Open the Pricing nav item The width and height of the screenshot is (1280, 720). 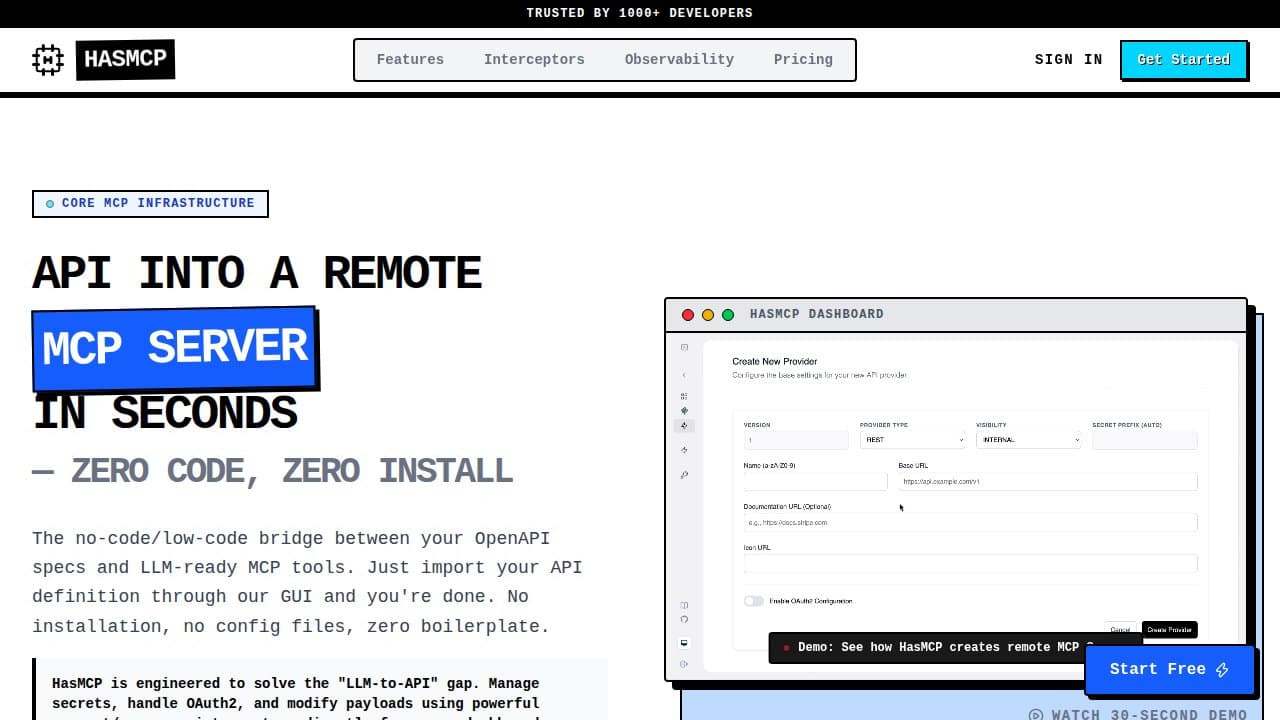point(803,60)
